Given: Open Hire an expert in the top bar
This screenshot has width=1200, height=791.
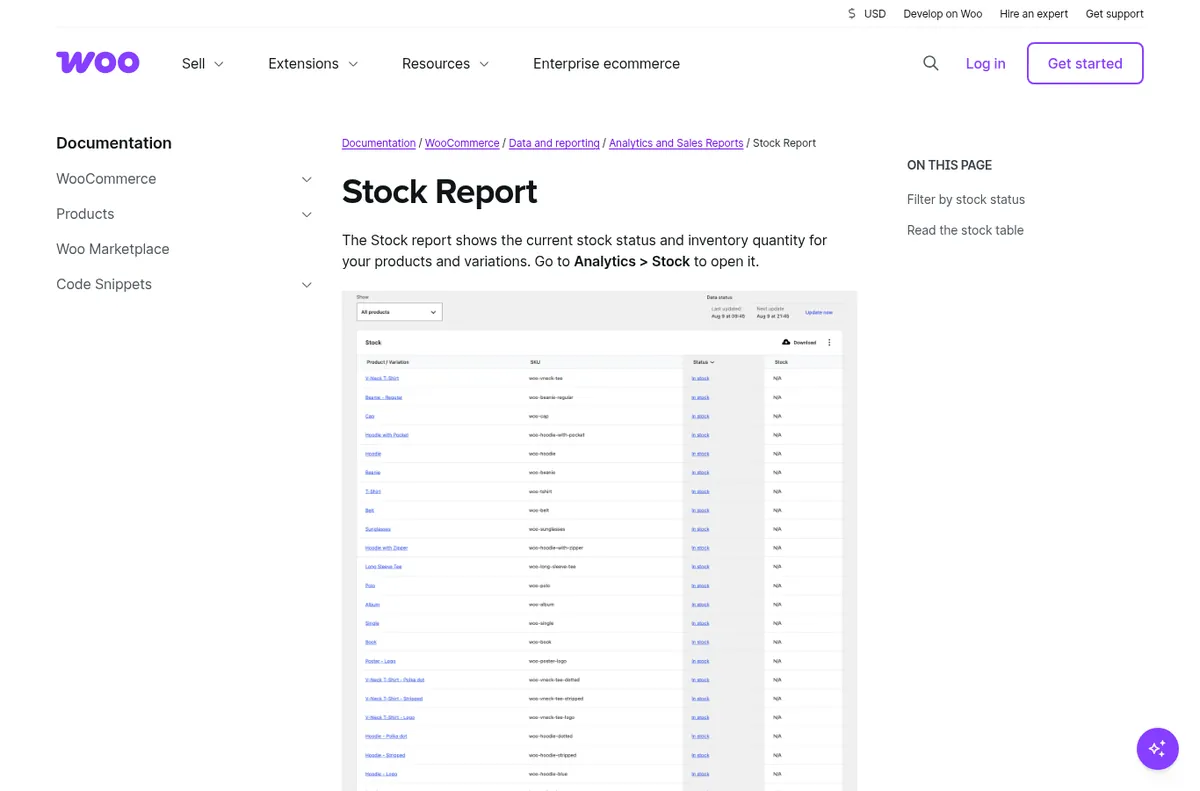Looking at the screenshot, I should (x=1034, y=14).
